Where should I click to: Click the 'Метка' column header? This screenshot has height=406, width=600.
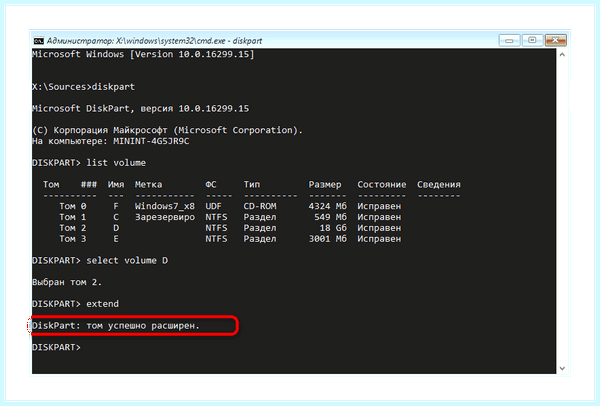pos(148,184)
